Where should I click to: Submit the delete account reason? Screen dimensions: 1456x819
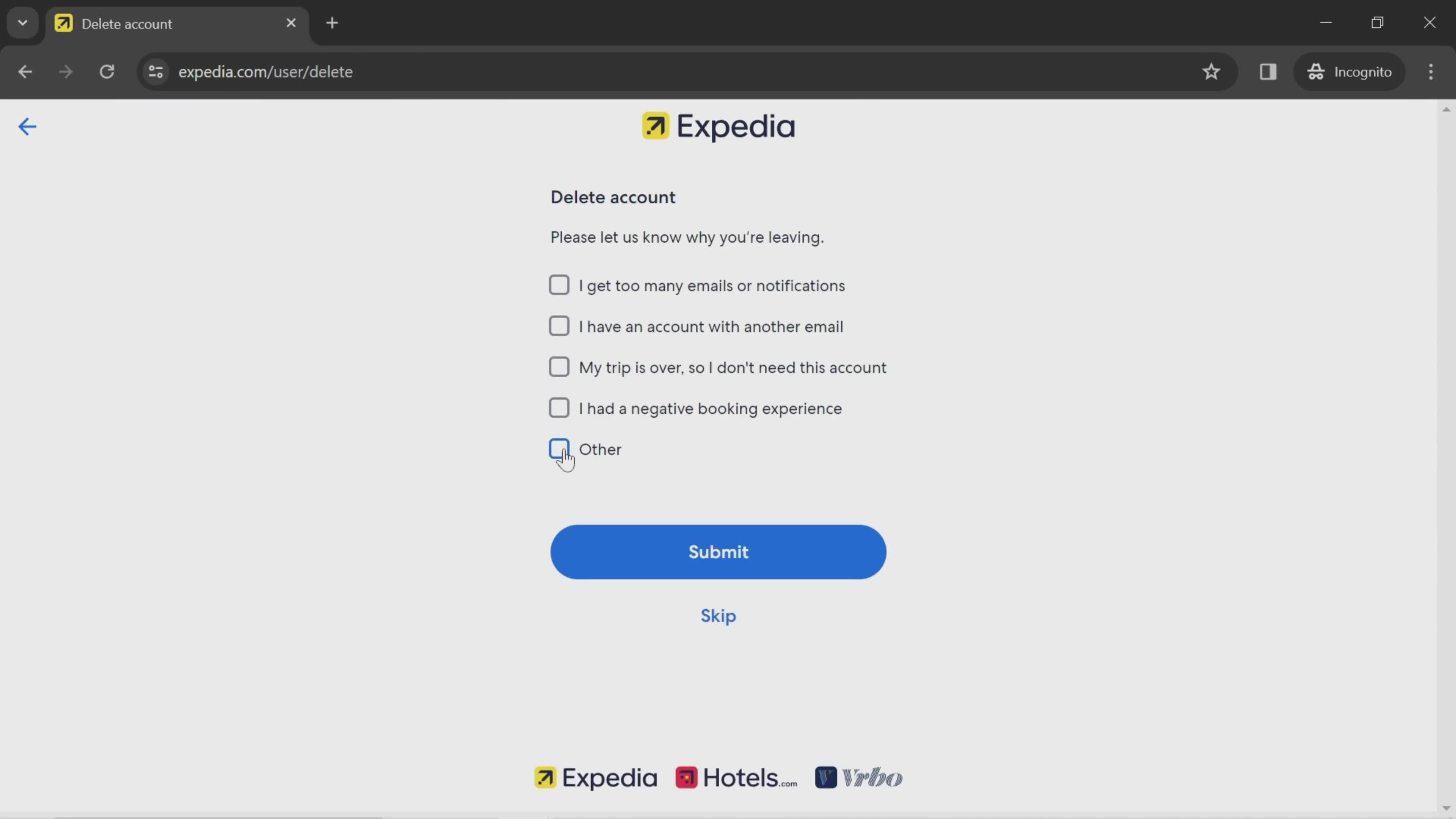click(x=719, y=552)
